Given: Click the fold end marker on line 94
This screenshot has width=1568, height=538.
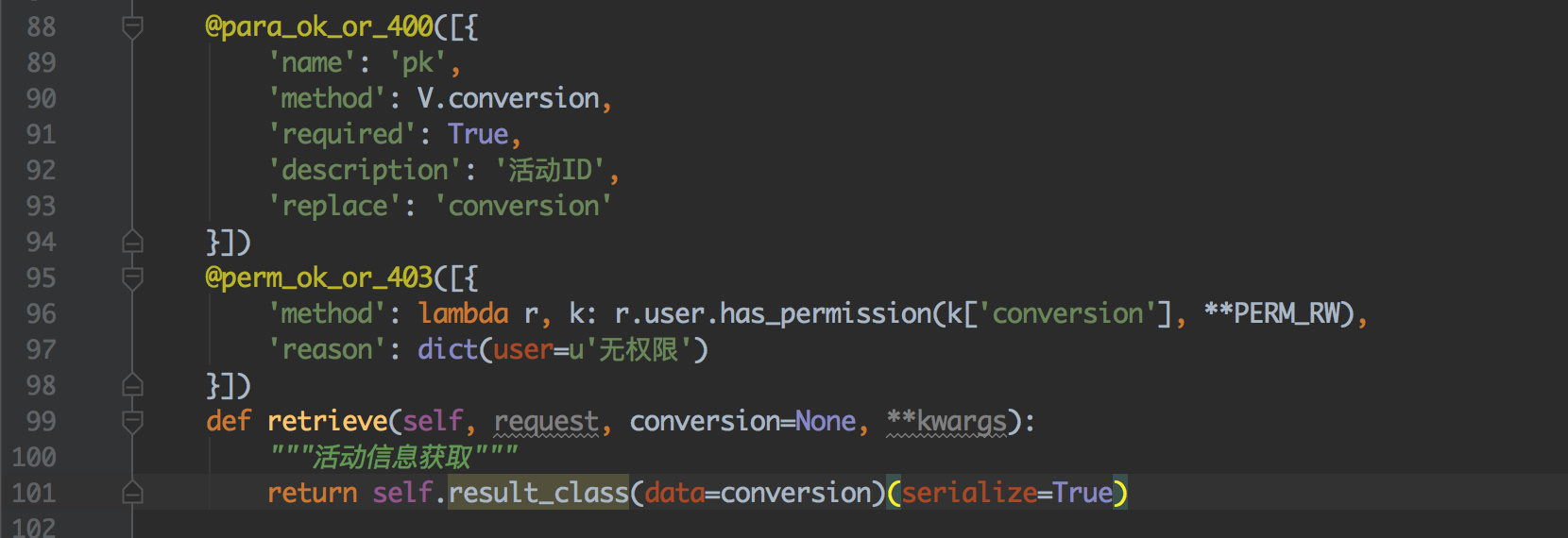Looking at the screenshot, I should 132,243.
